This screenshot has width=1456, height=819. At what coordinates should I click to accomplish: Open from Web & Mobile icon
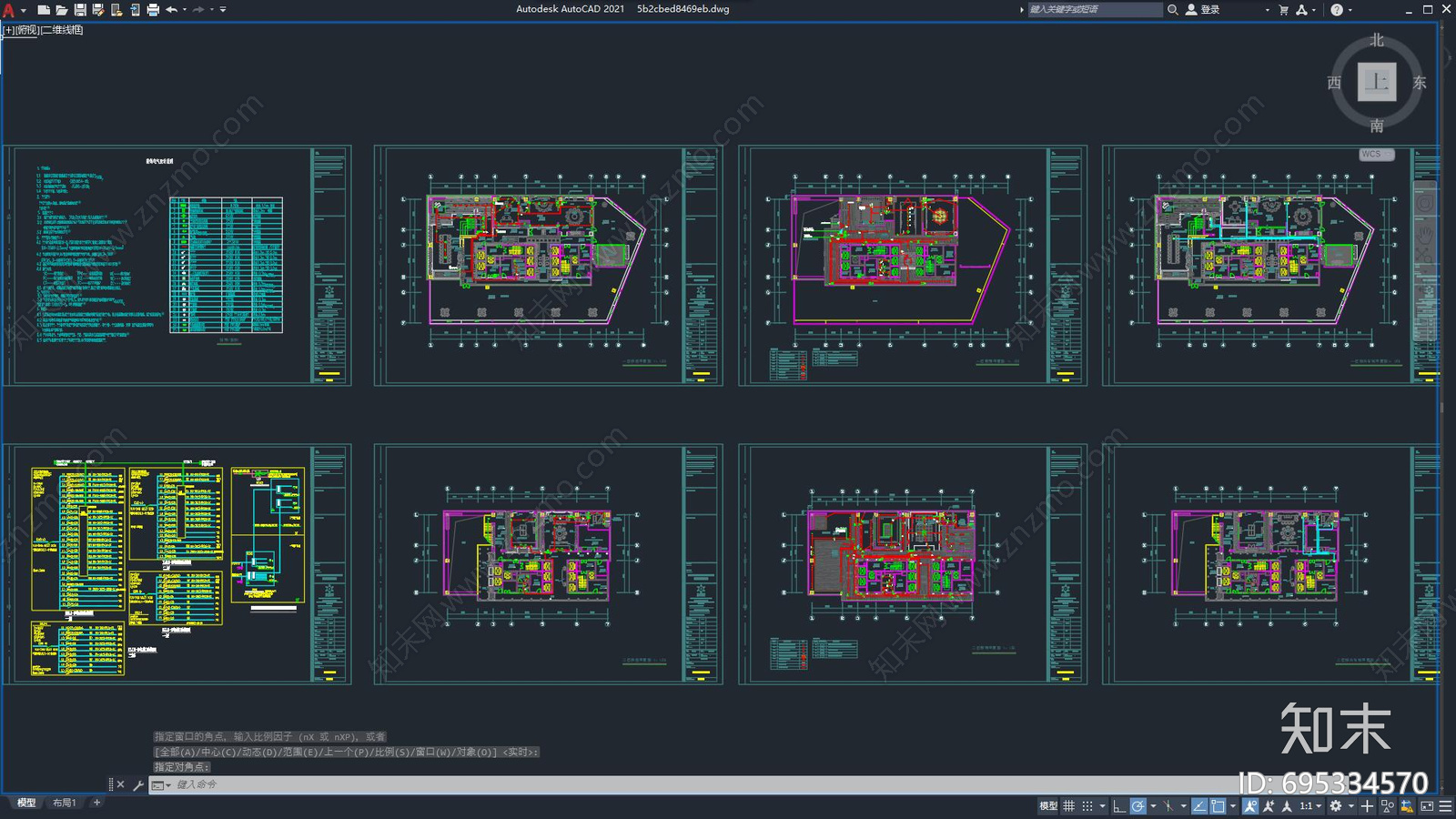116,10
